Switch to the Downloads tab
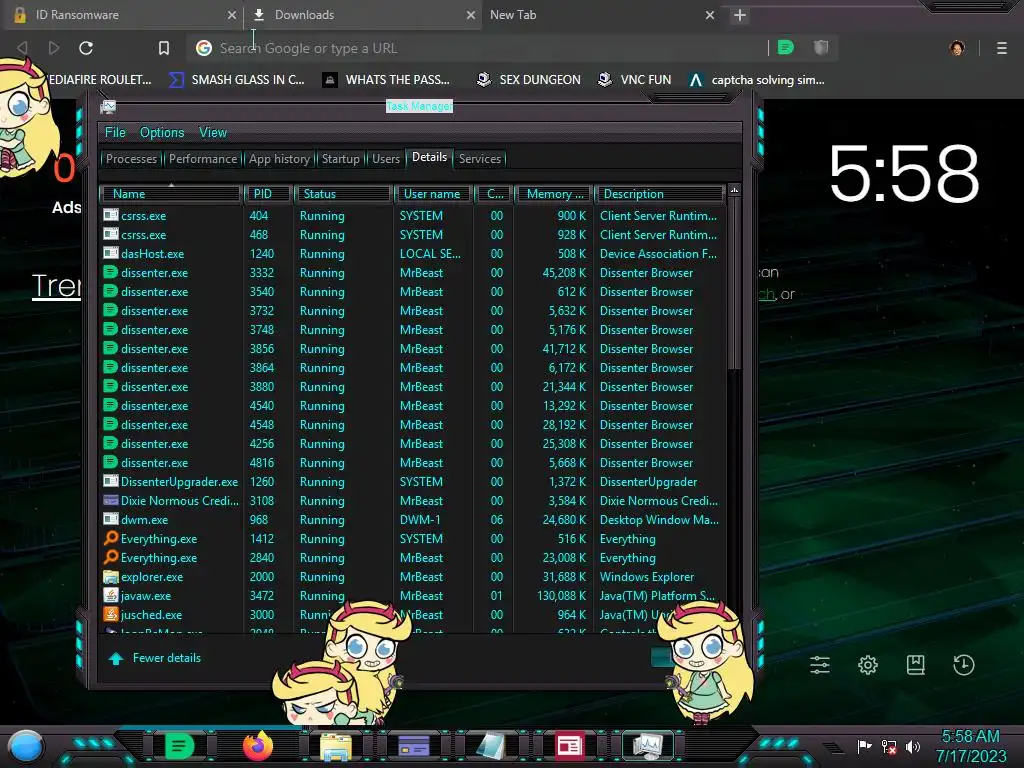Screen dimensions: 1024x768 (x=362, y=14)
